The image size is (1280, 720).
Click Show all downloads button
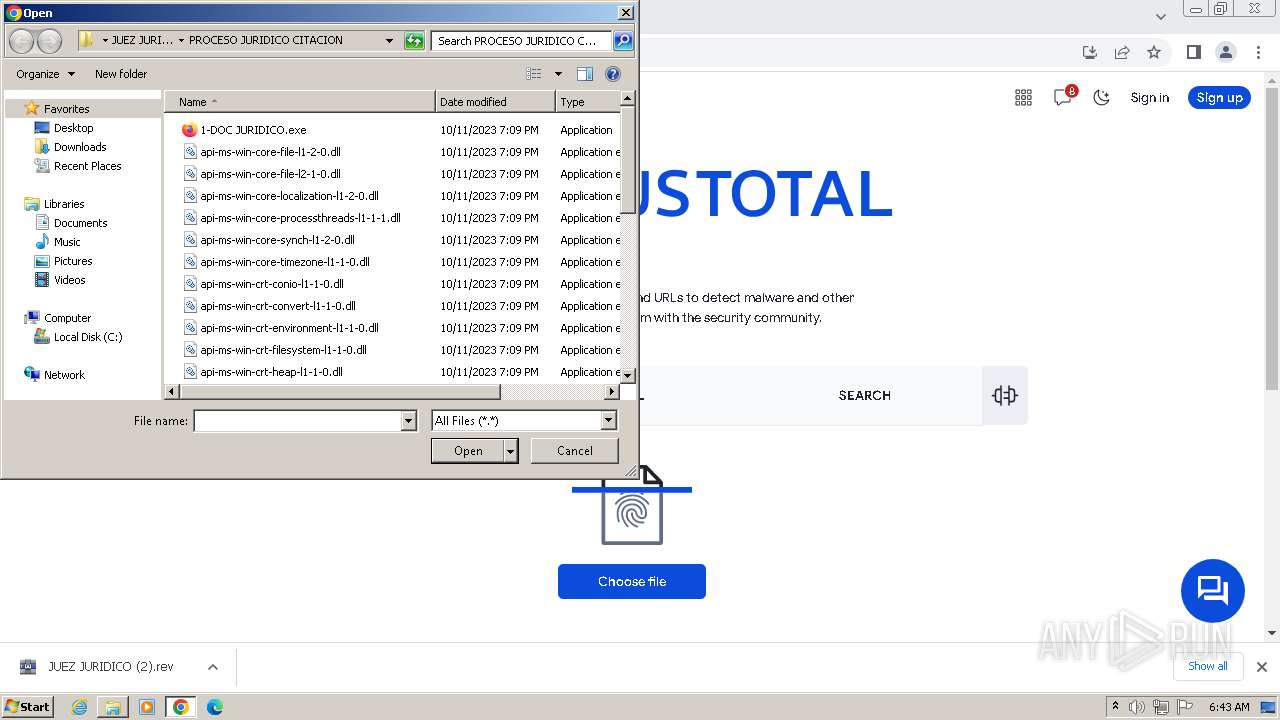pos(1207,666)
